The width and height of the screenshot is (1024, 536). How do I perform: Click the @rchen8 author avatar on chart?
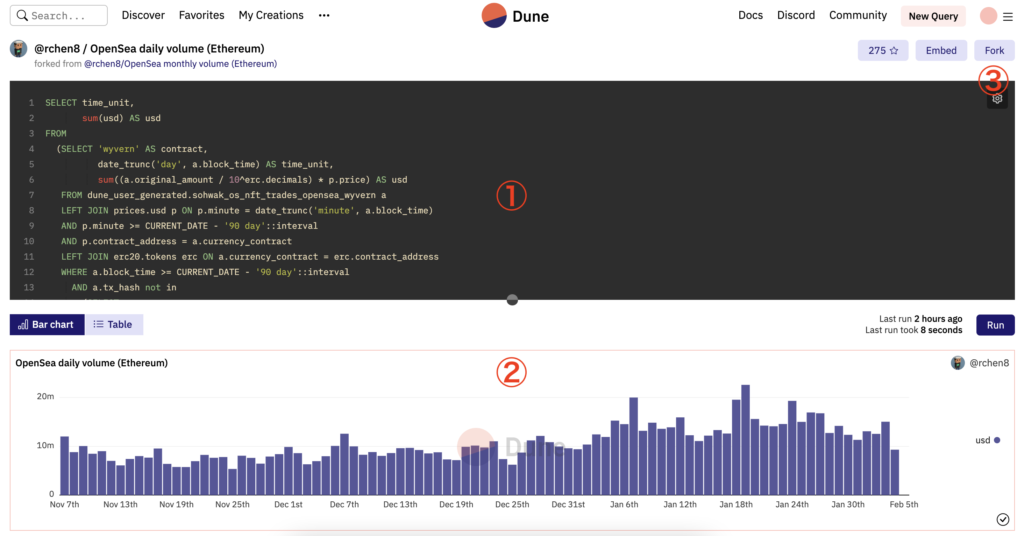pyautogui.click(x=957, y=363)
